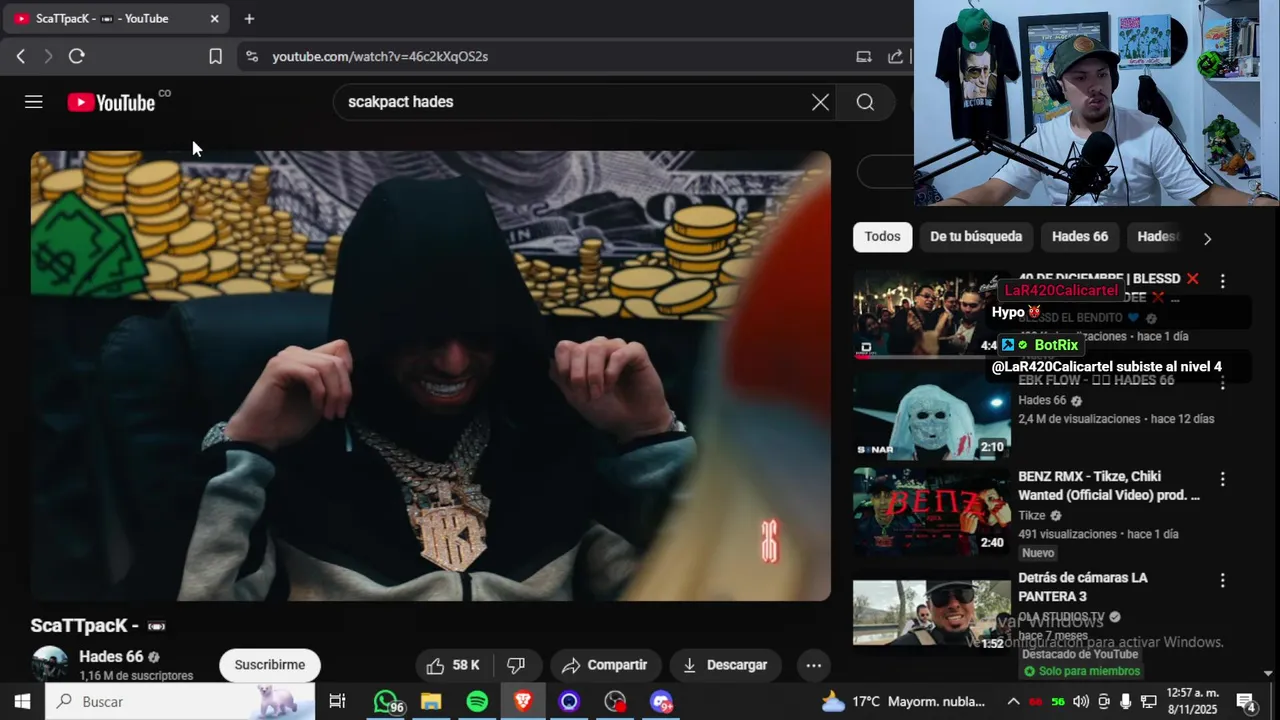
Task: Open Spotify from the taskbar
Action: click(477, 702)
